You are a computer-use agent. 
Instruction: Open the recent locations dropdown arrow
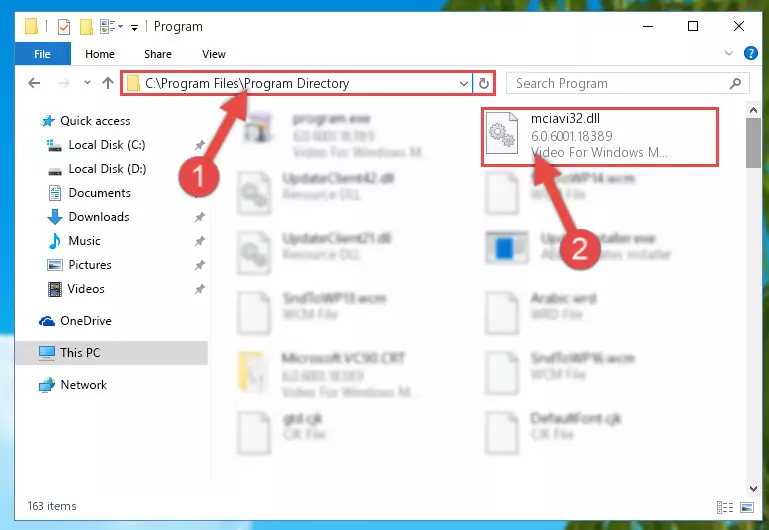tap(87, 82)
